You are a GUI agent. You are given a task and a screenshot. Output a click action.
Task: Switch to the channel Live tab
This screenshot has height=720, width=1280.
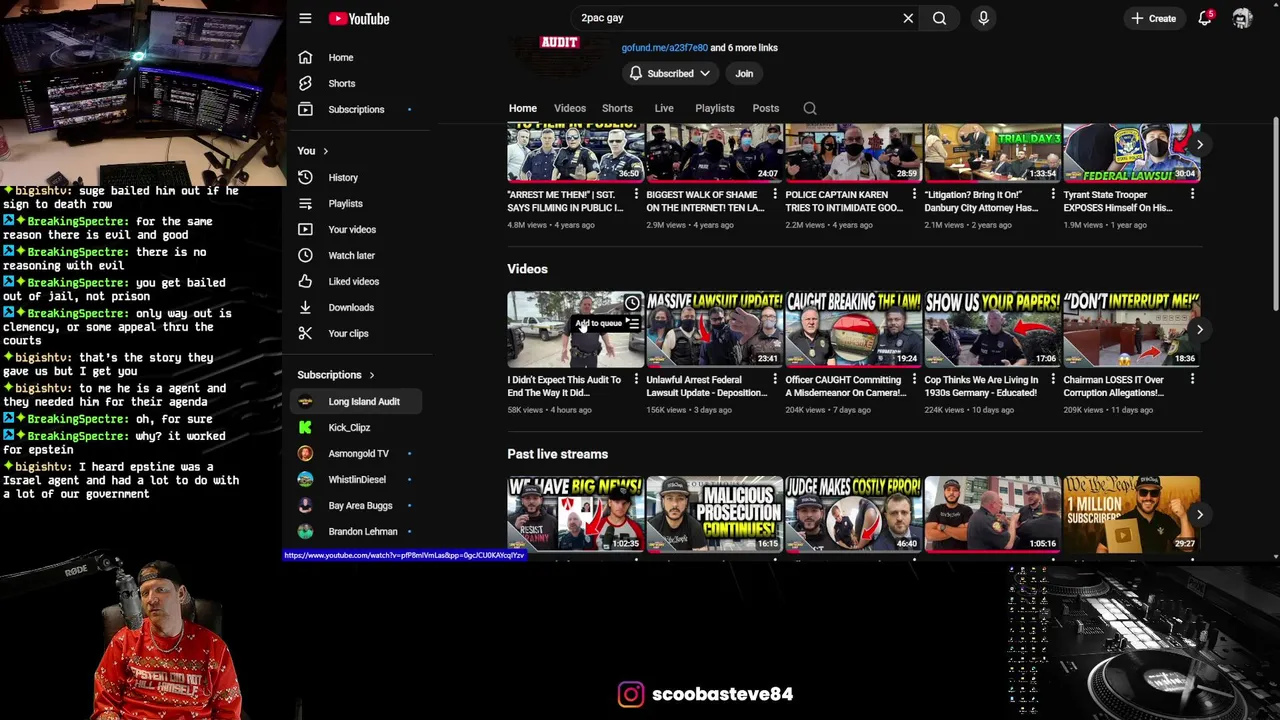point(664,108)
